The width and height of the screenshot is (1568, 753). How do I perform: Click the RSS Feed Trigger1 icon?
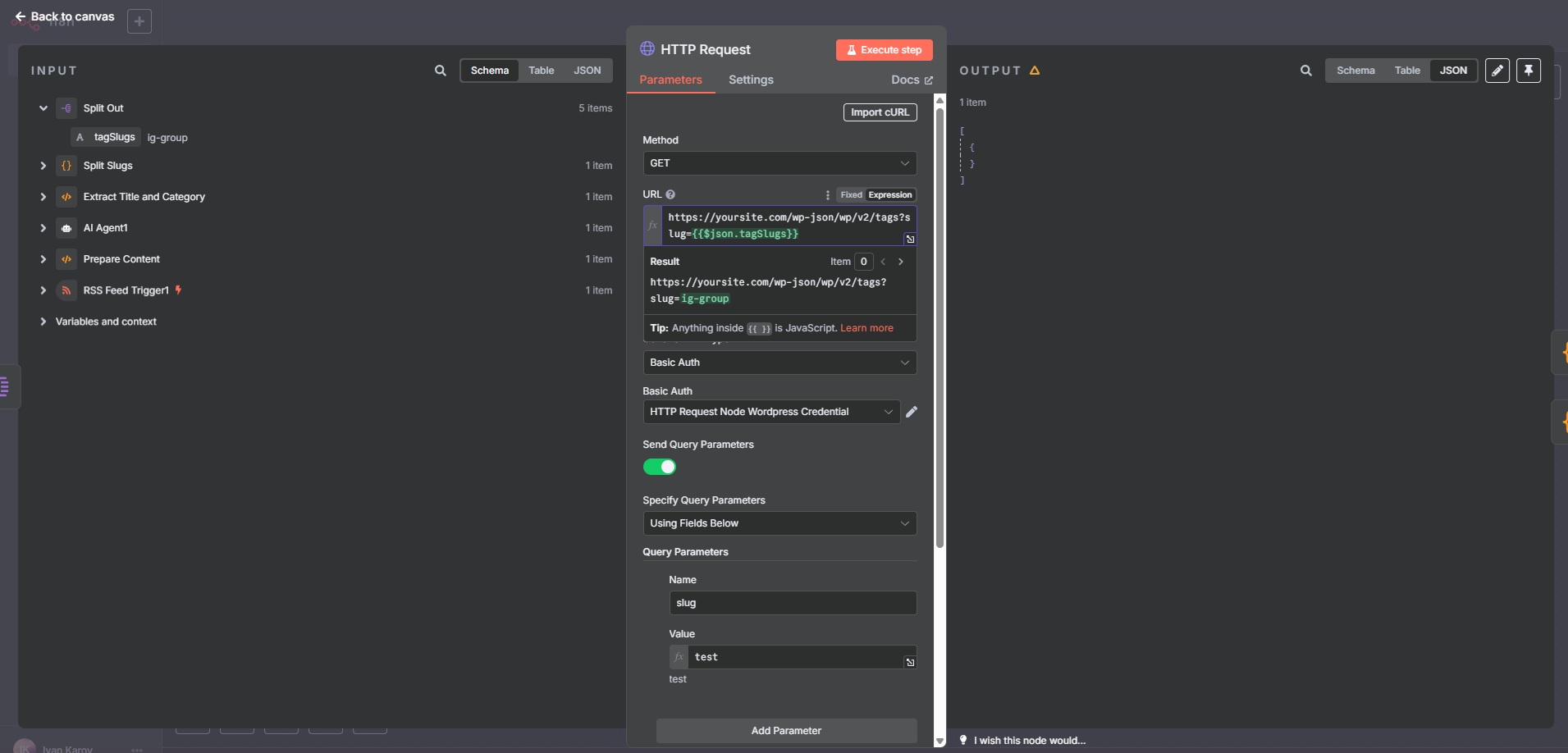(x=66, y=290)
